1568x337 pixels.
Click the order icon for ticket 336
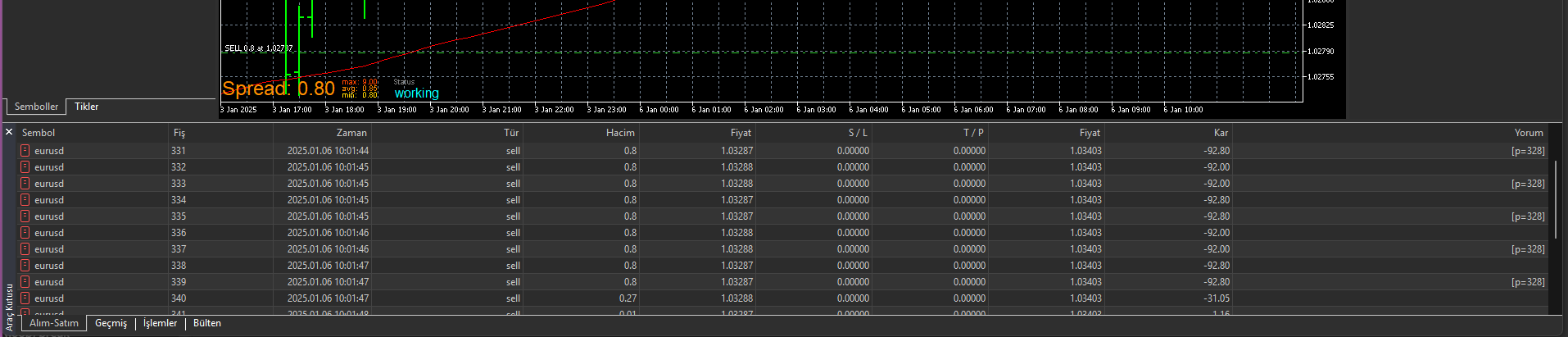coord(25,233)
